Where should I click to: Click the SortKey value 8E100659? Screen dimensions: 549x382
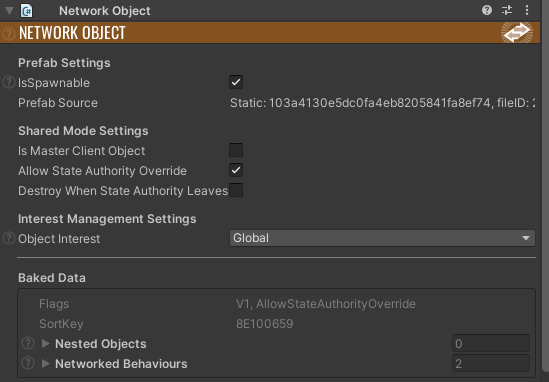tap(265, 324)
